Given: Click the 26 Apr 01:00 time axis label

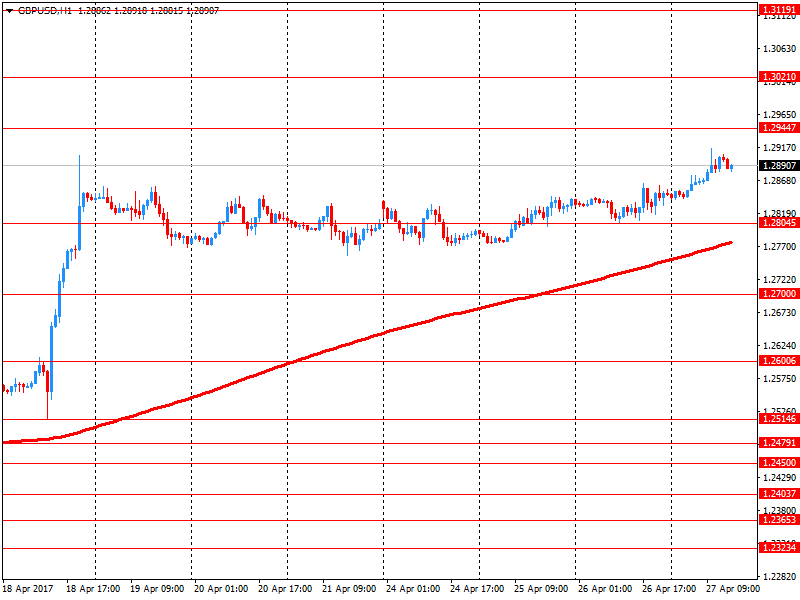Looking at the screenshot, I should tap(605, 589).
